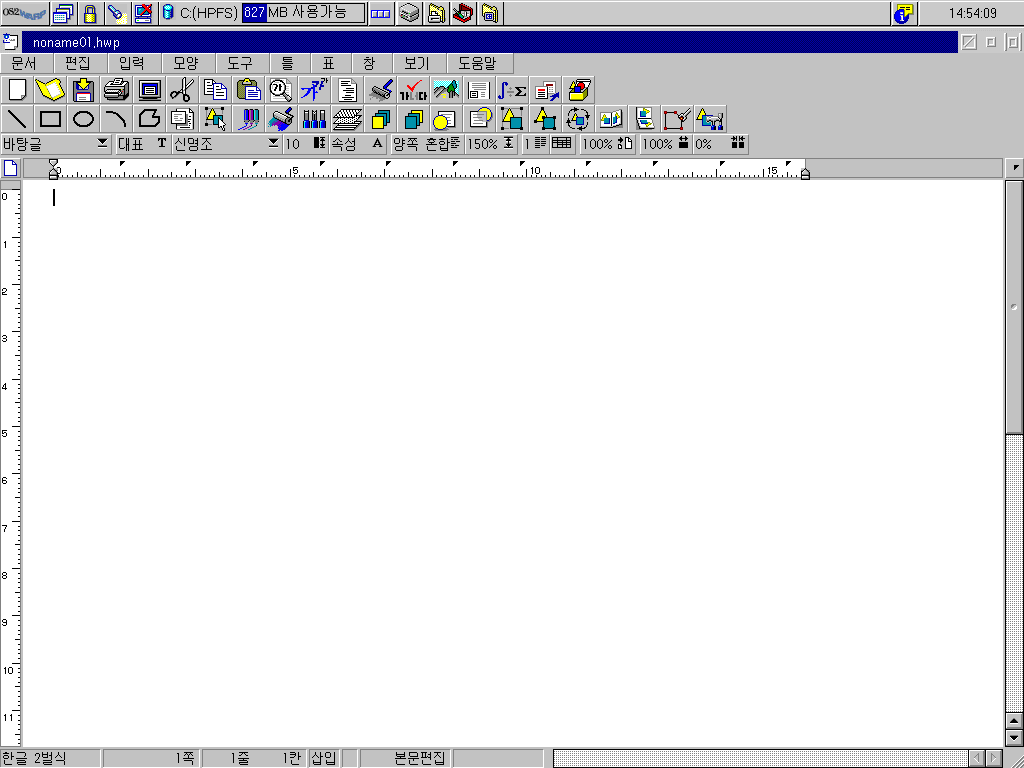1024x768 pixels.
Task: Click the lockup padlock icon in WarpCenter
Action: [x=91, y=13]
